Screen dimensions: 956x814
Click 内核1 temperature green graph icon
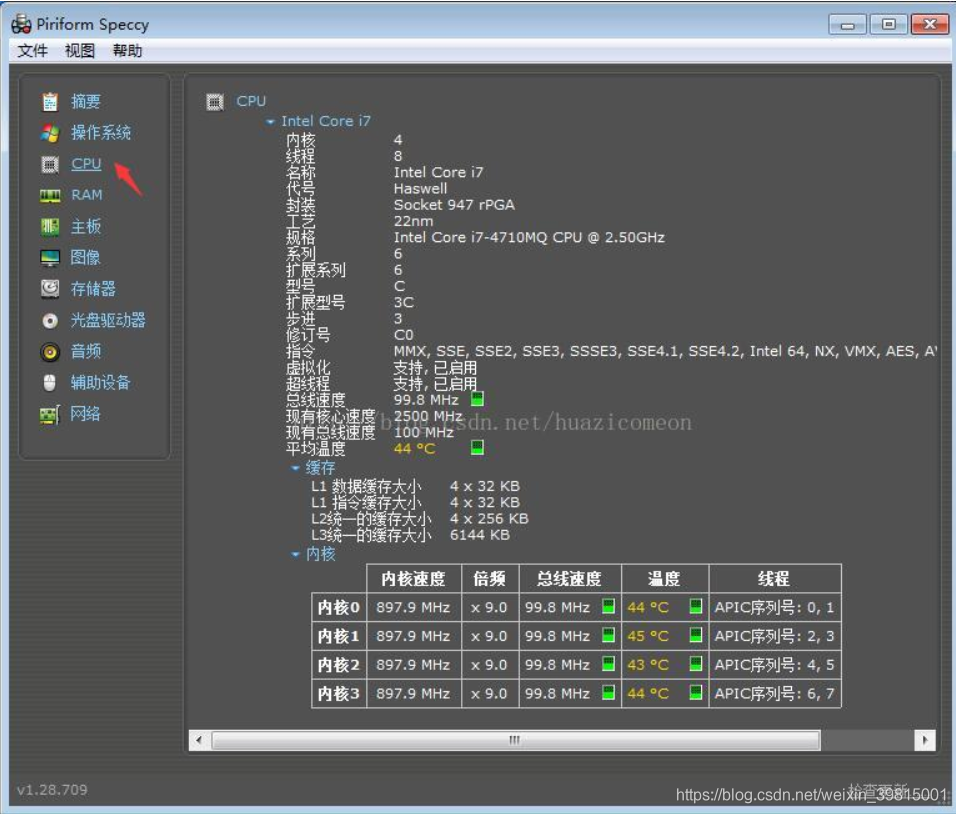pos(696,635)
